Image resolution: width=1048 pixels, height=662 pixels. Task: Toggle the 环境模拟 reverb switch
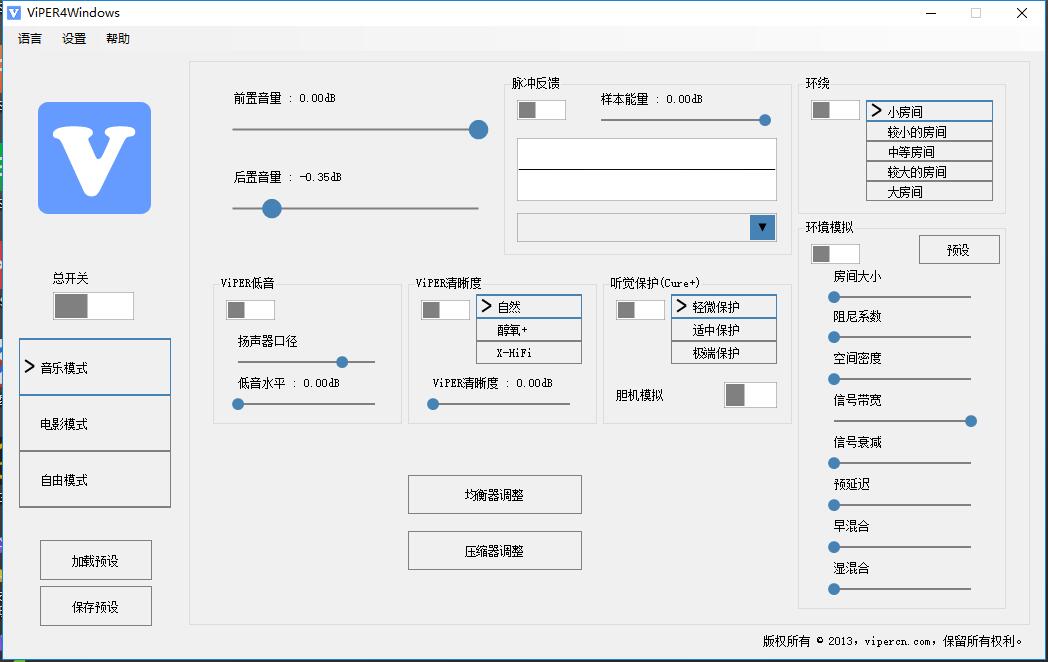pyautogui.click(x=835, y=254)
